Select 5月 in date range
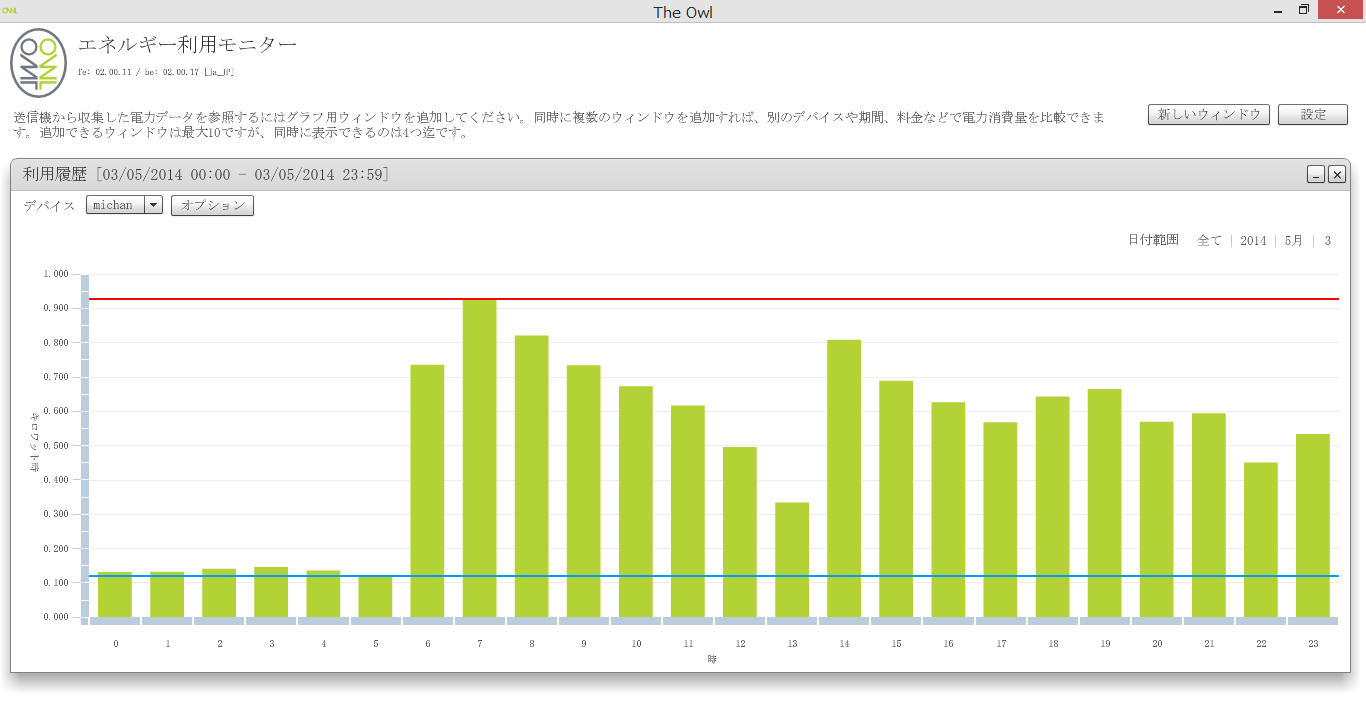Image resolution: width=1366 pixels, height=728 pixels. point(1293,241)
